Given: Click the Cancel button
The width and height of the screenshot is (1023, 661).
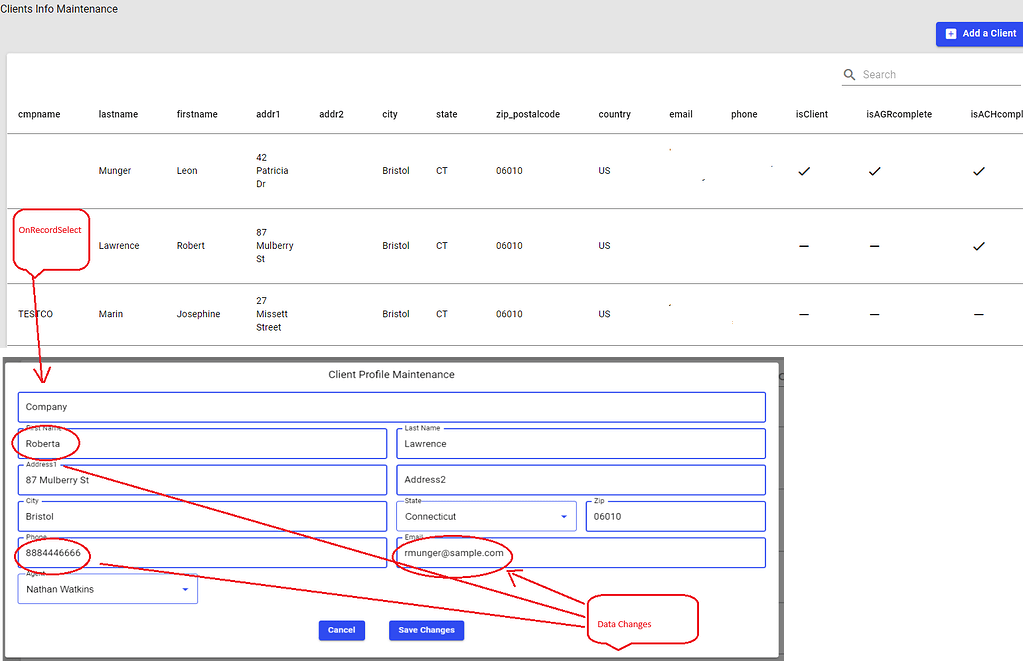Looking at the screenshot, I should pos(341,630).
